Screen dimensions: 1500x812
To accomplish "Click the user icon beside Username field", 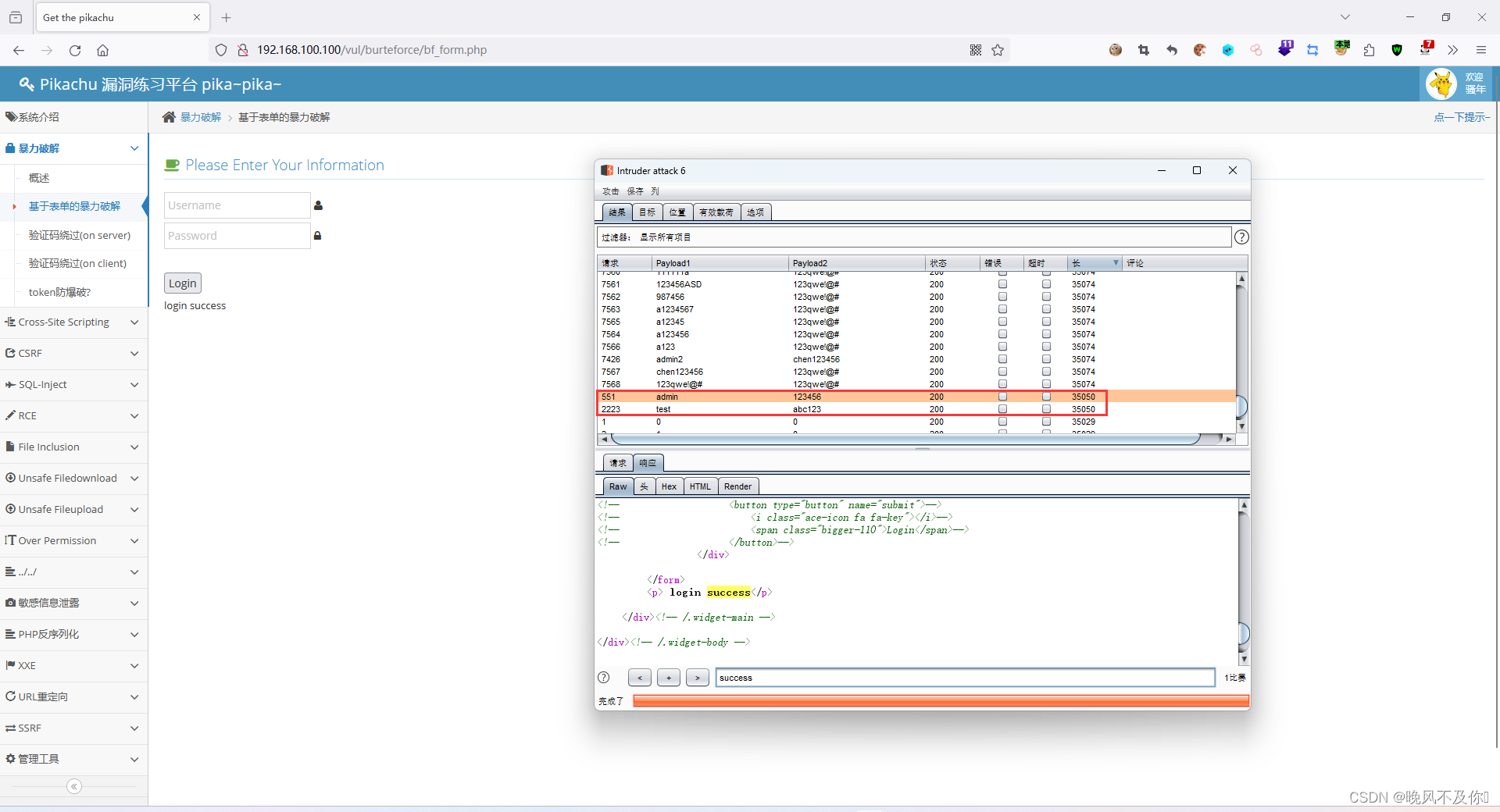I will 318,205.
